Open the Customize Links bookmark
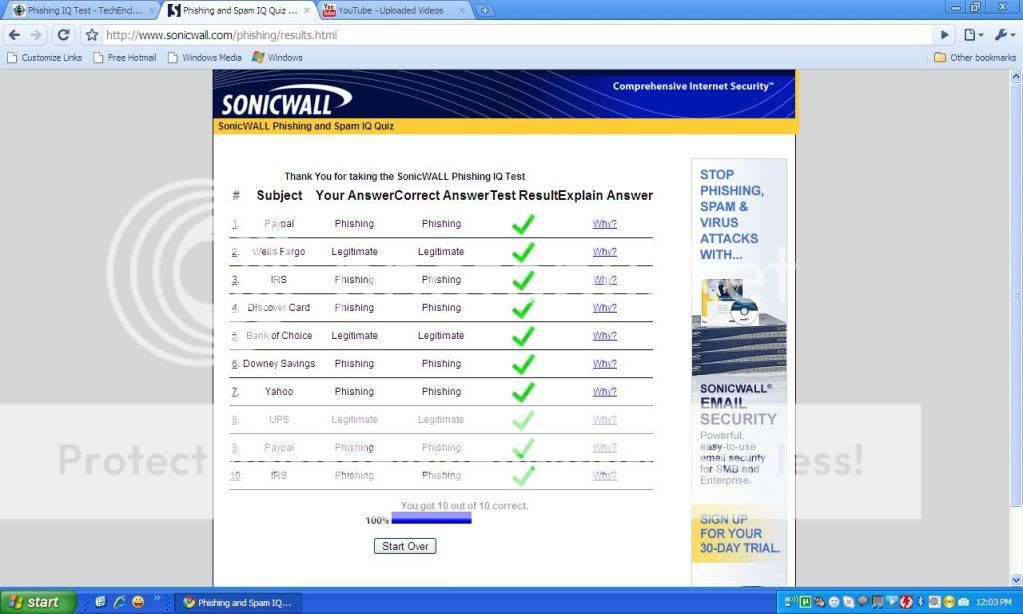 coord(44,57)
